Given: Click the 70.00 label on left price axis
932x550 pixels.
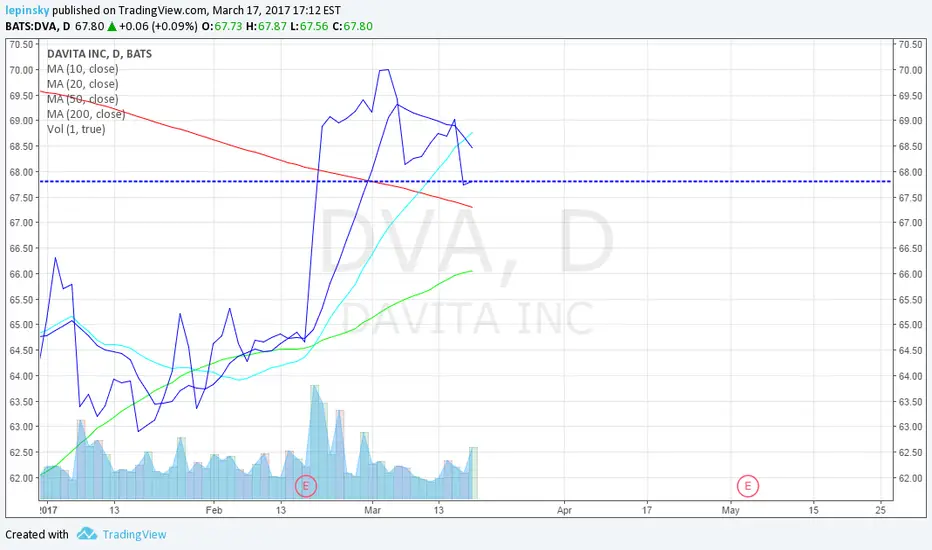Looking at the screenshot, I should coord(21,70).
